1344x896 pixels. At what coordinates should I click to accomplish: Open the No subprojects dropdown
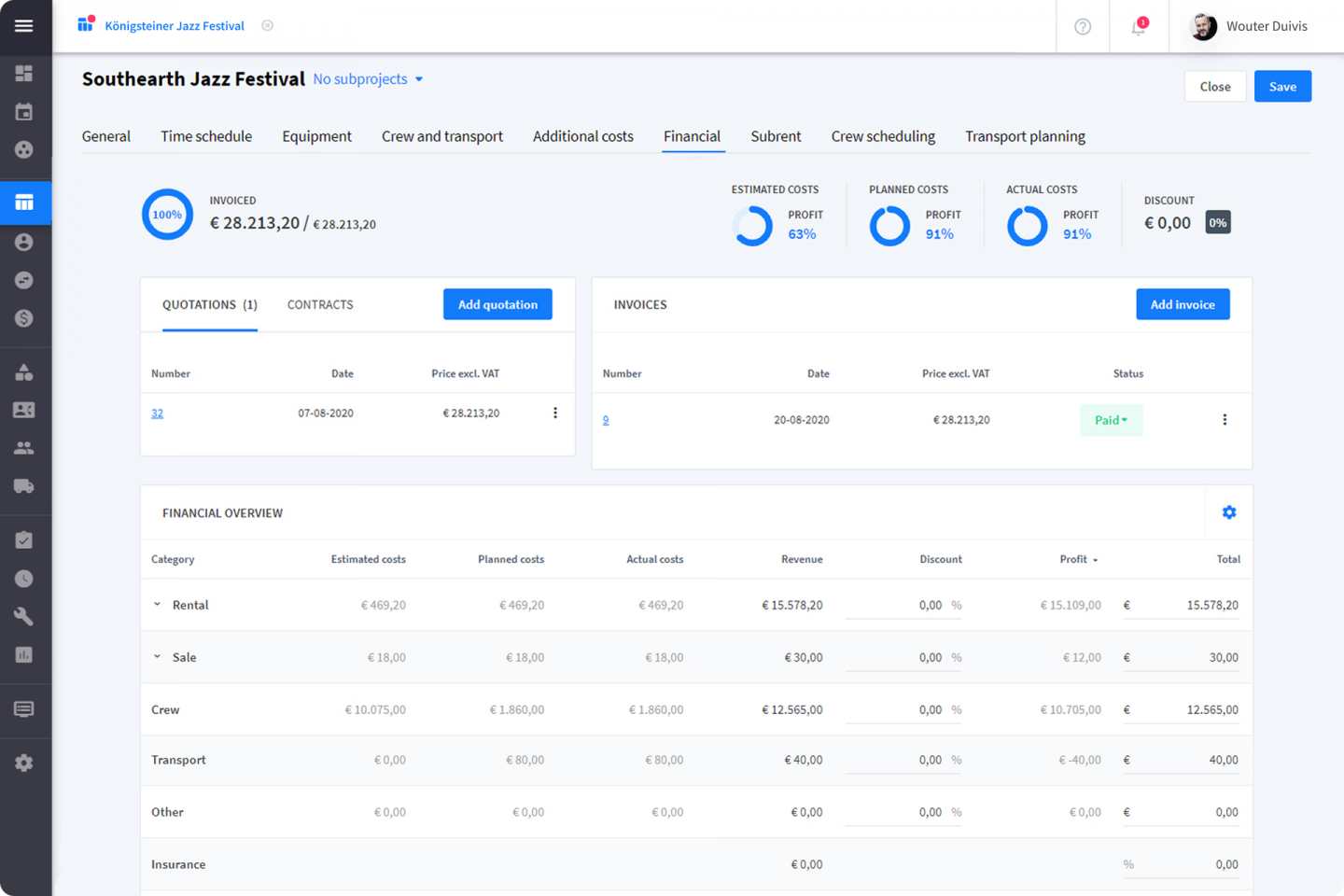click(x=367, y=79)
